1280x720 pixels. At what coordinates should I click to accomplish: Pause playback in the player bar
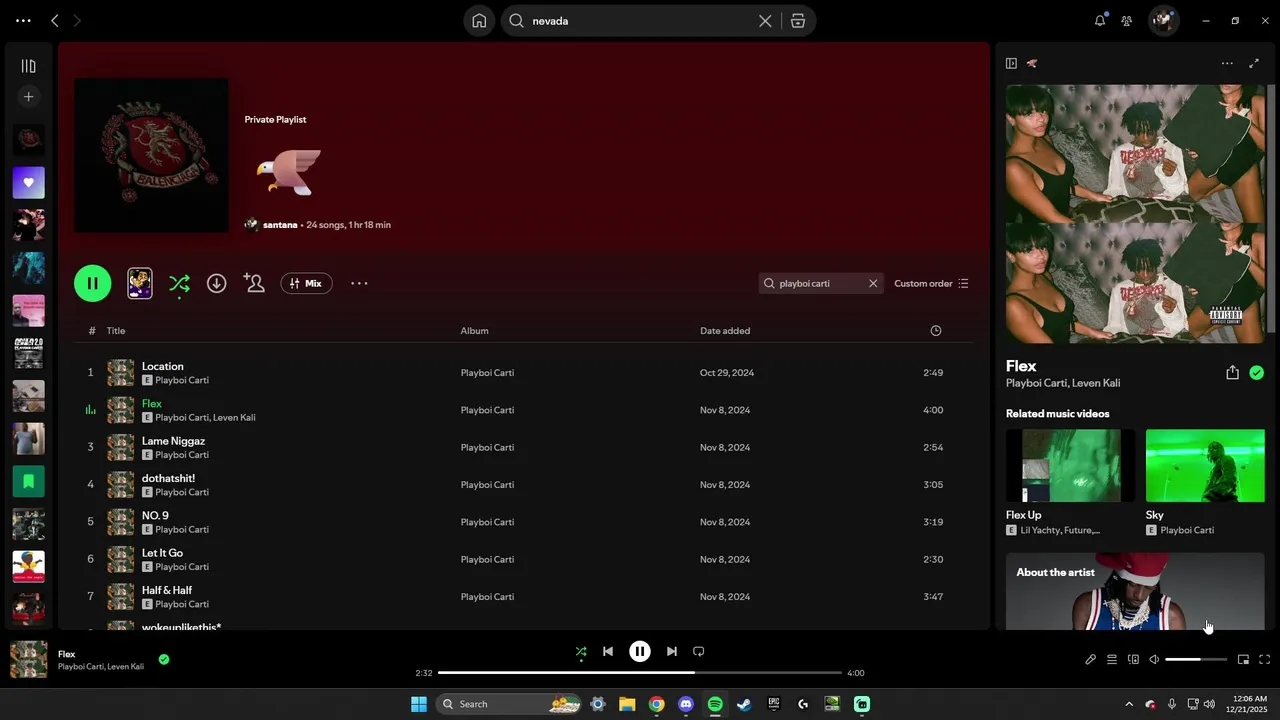tap(640, 651)
